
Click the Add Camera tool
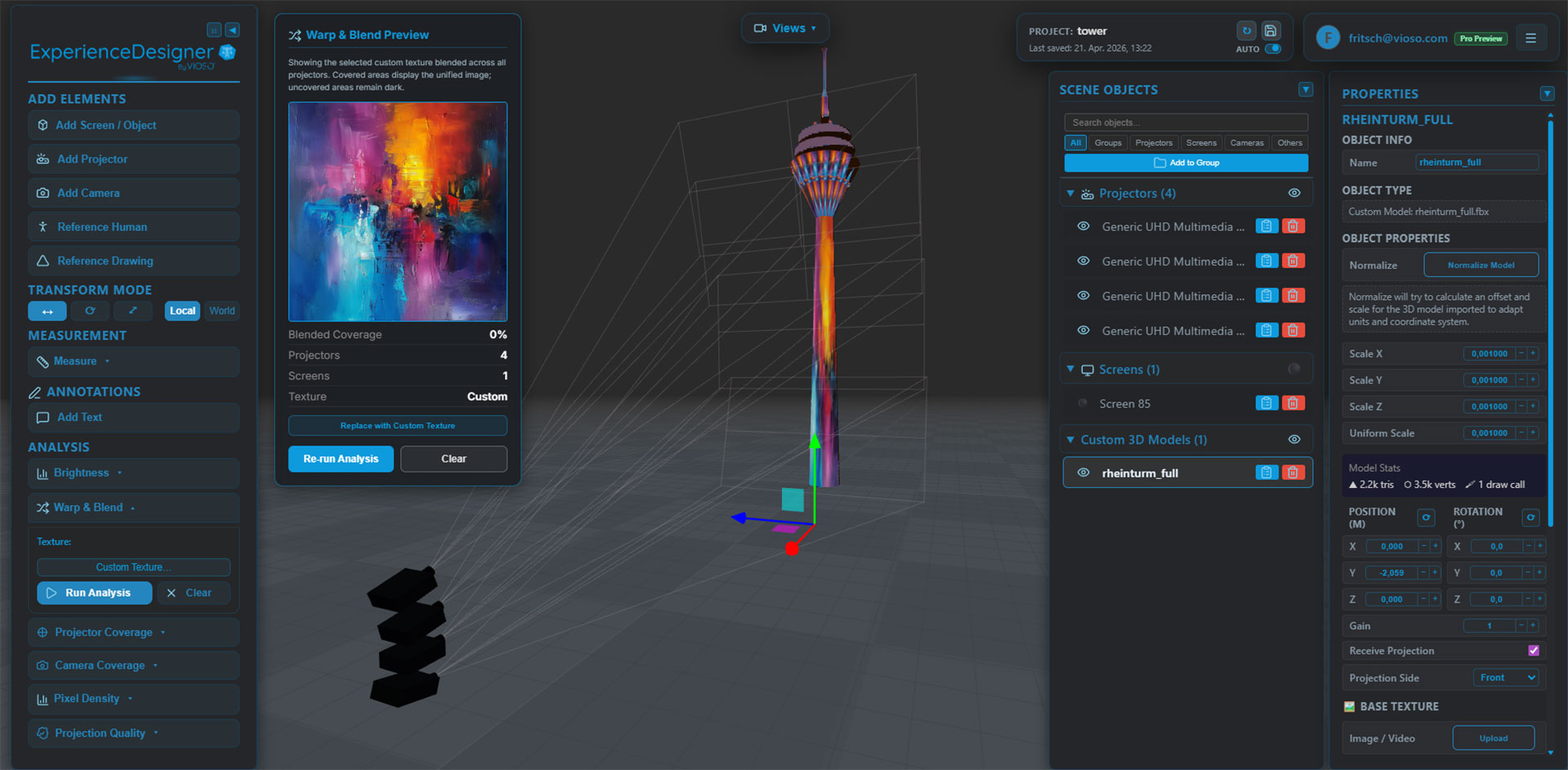pos(133,192)
